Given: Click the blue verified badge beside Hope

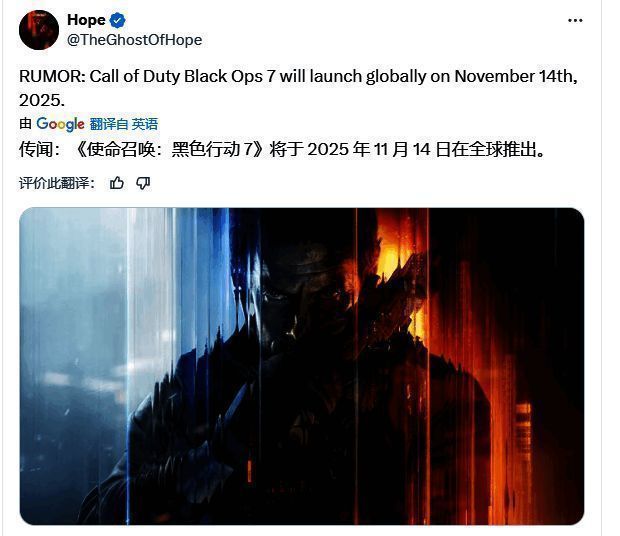Looking at the screenshot, I should [117, 20].
